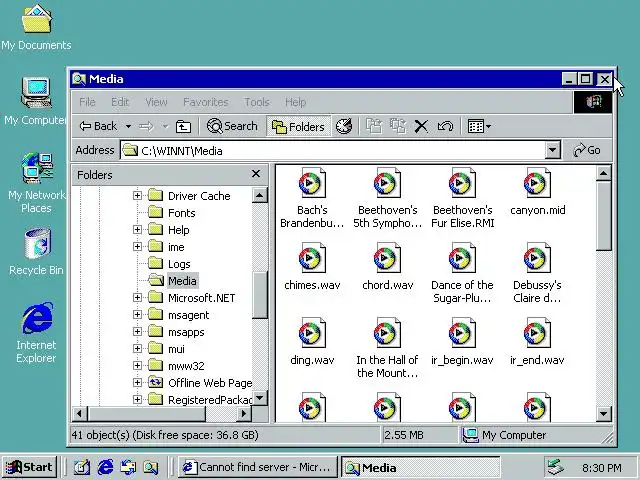
Task: Click the Folders tree scroll-up arrow
Action: click(260, 195)
